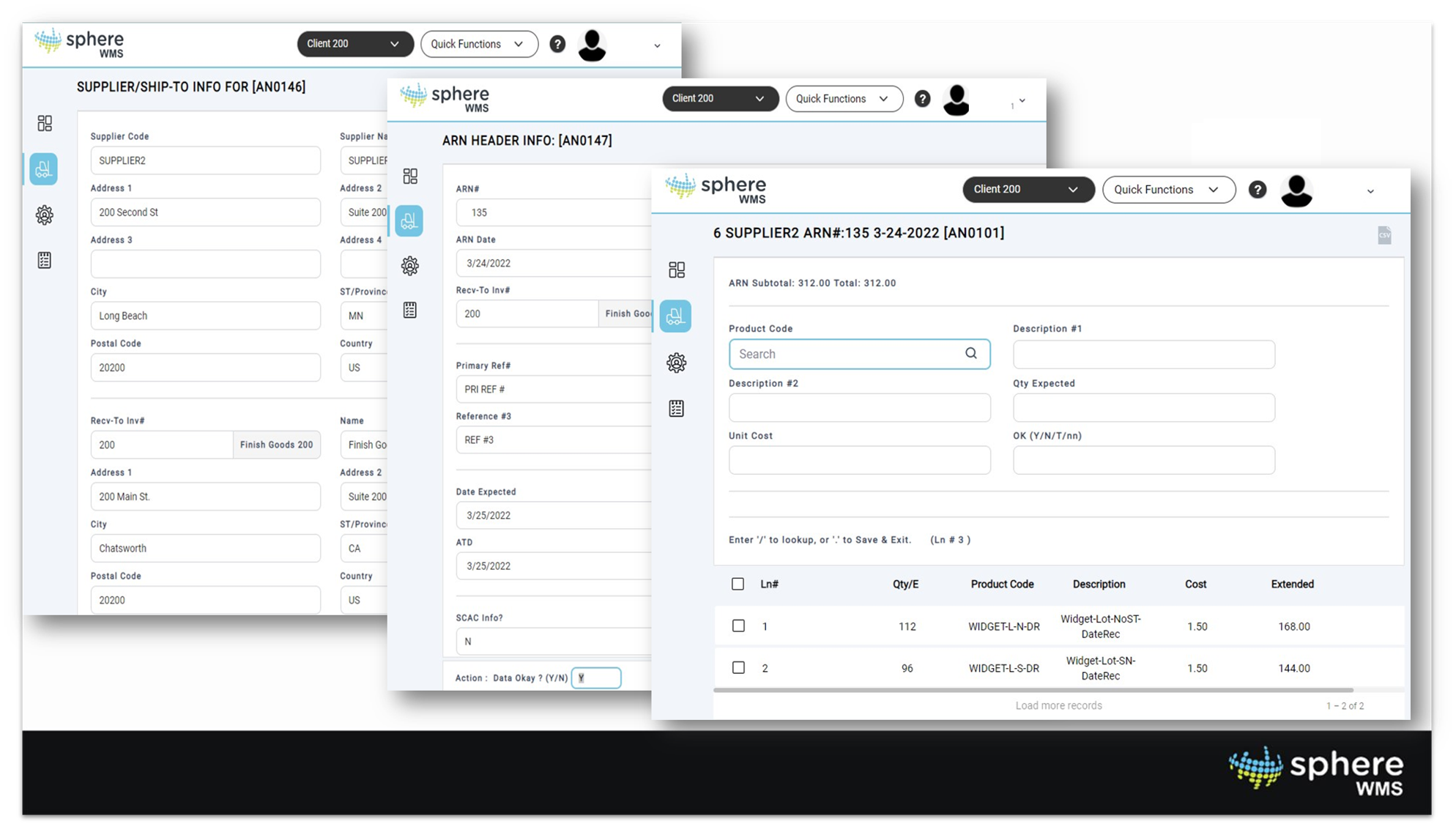Open the Client 200 dropdown
Viewport: 1456px width, 824px height.
click(x=1028, y=190)
